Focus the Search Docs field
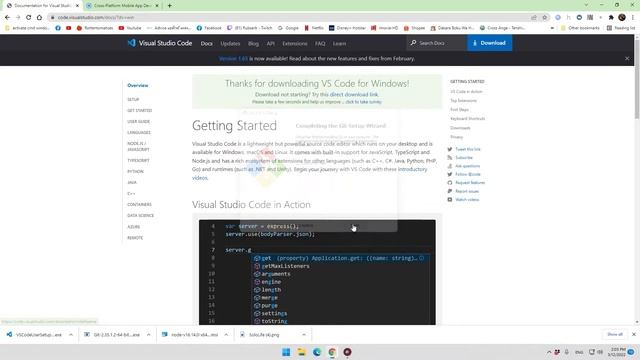 (x=437, y=43)
